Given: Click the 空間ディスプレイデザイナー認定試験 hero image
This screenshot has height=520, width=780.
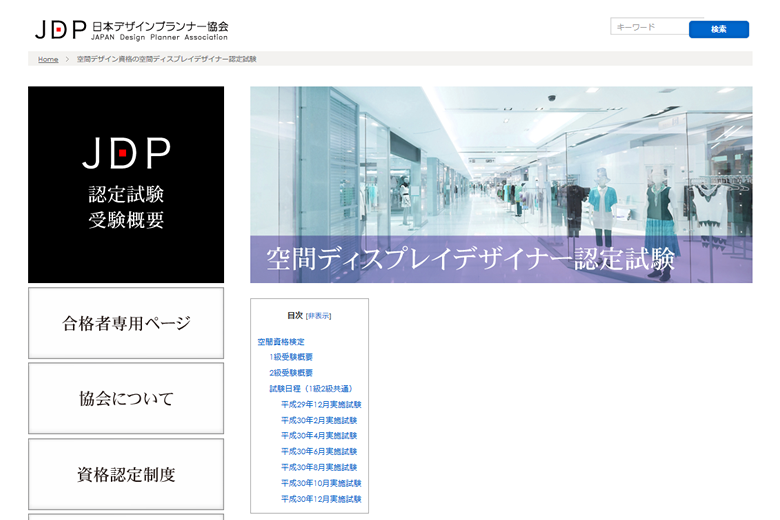Looking at the screenshot, I should [501, 185].
